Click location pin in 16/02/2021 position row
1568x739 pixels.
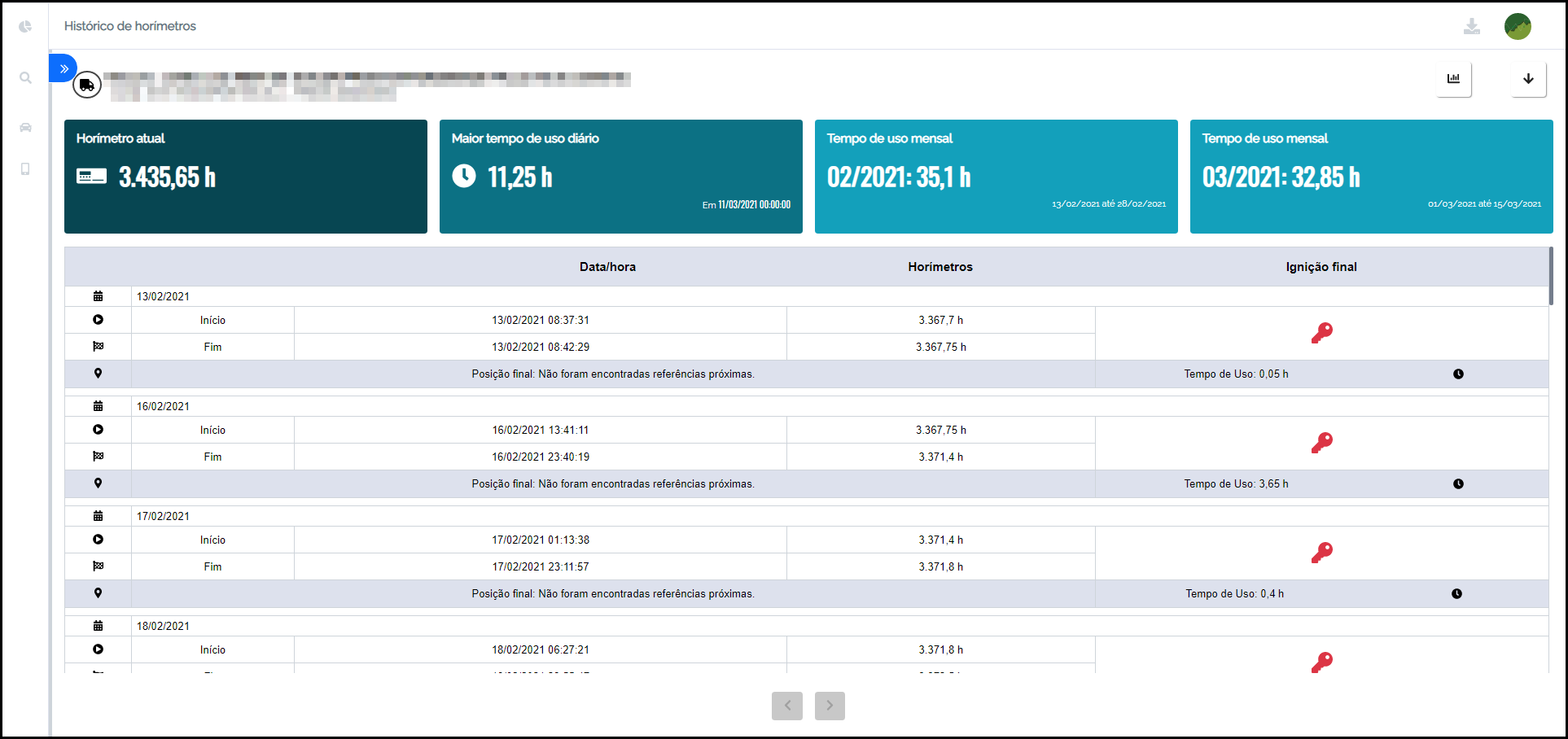[98, 483]
